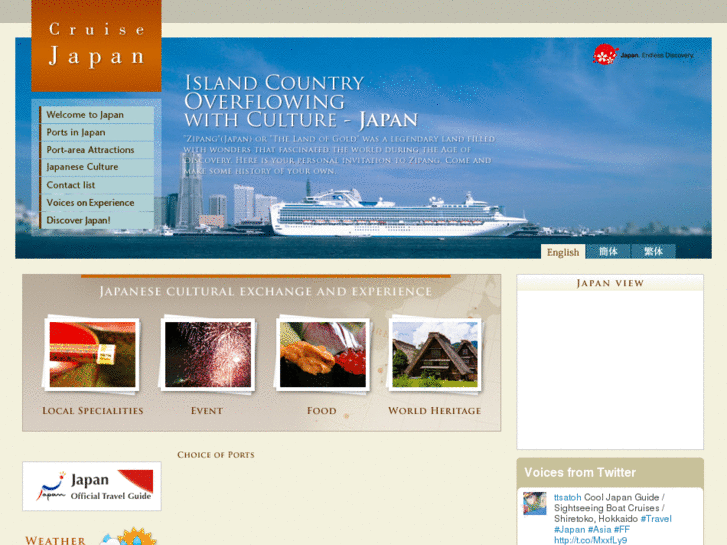
Task: Open ttsatoh Twitter profile avatar
Action: click(x=535, y=504)
